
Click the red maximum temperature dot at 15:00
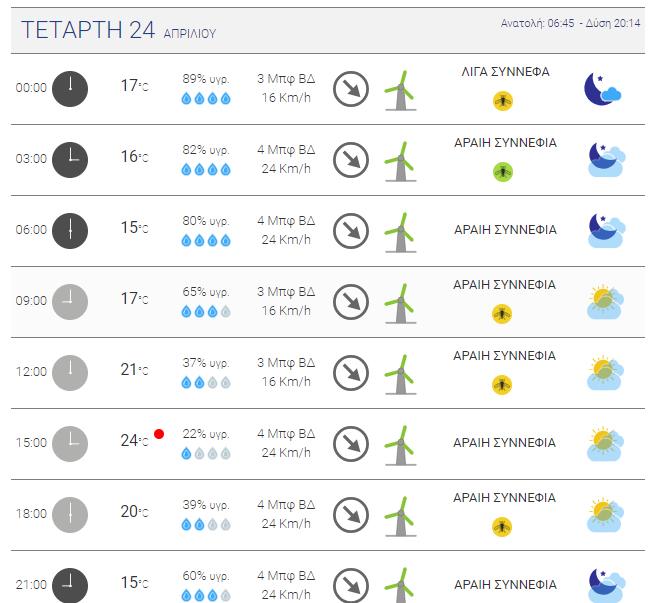pyautogui.click(x=159, y=434)
